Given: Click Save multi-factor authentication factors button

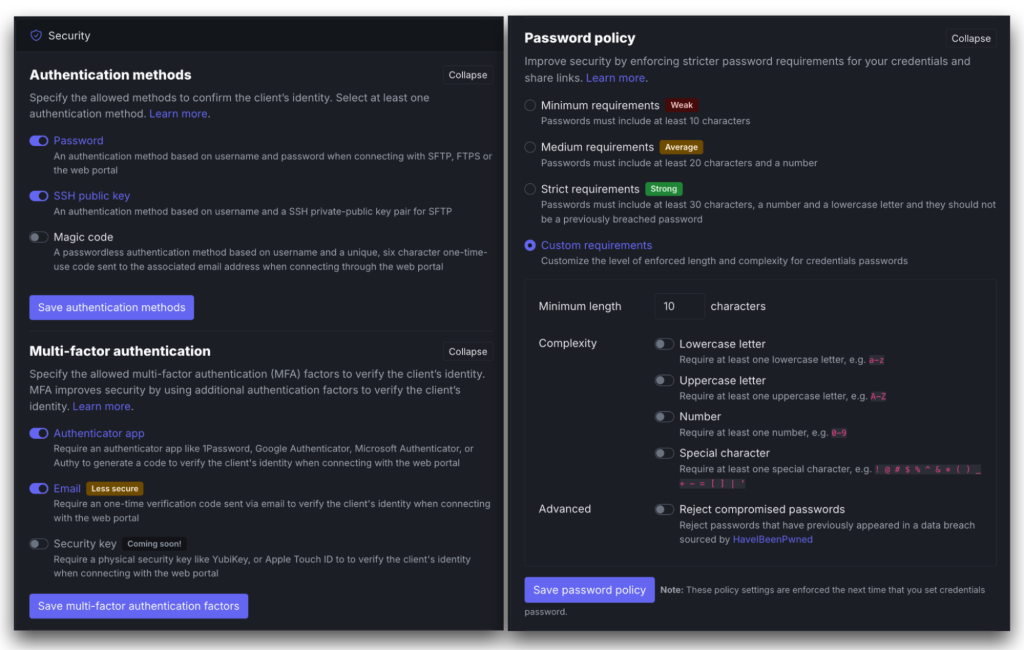Looking at the screenshot, I should (x=138, y=606).
